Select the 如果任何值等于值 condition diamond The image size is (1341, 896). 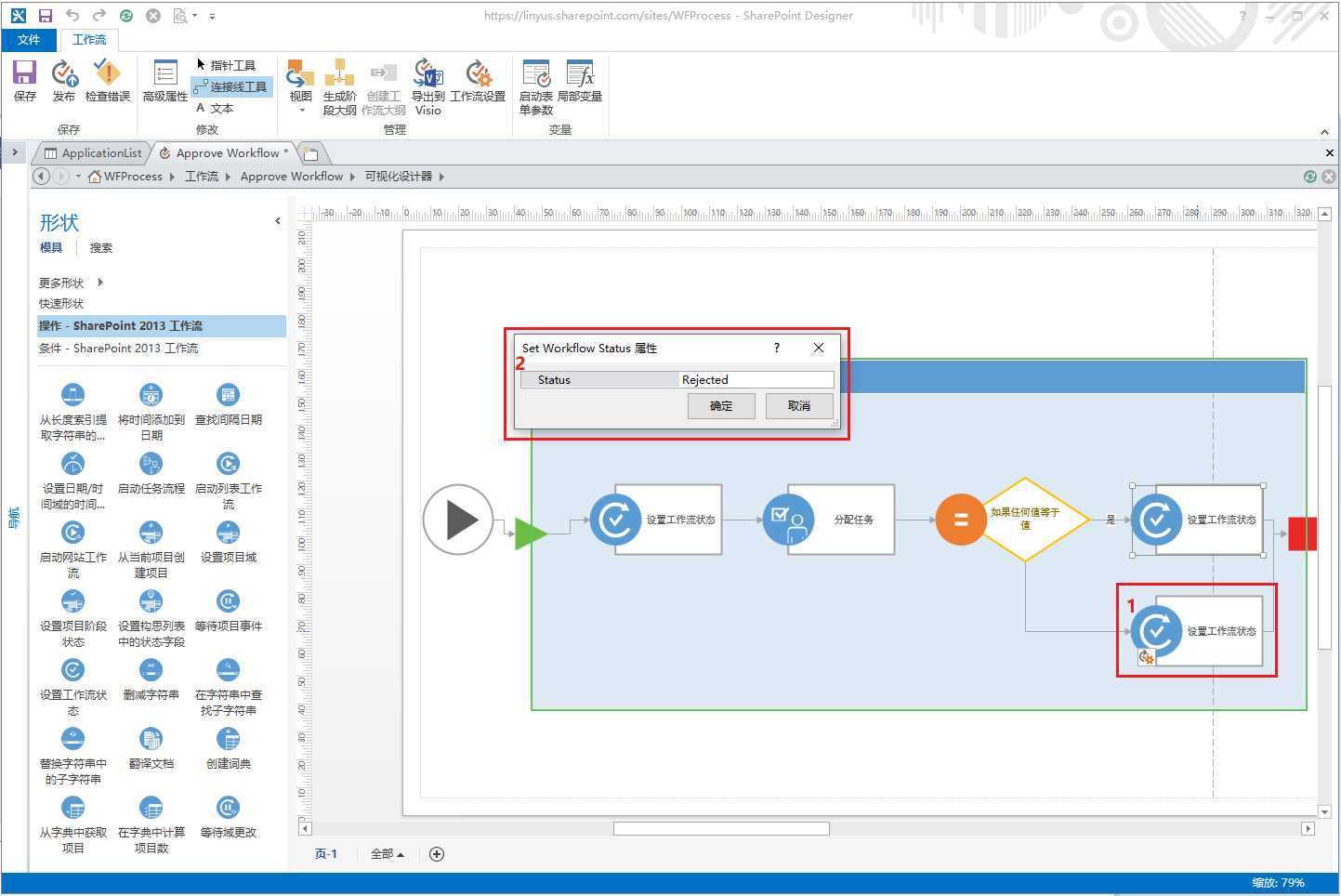(1025, 520)
